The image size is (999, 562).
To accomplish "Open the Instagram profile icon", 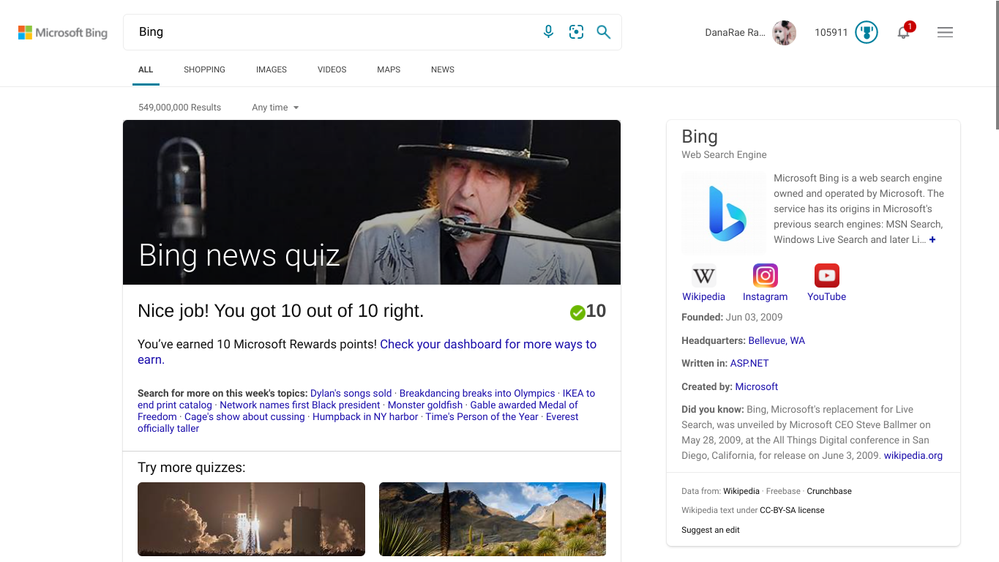I will 765,276.
